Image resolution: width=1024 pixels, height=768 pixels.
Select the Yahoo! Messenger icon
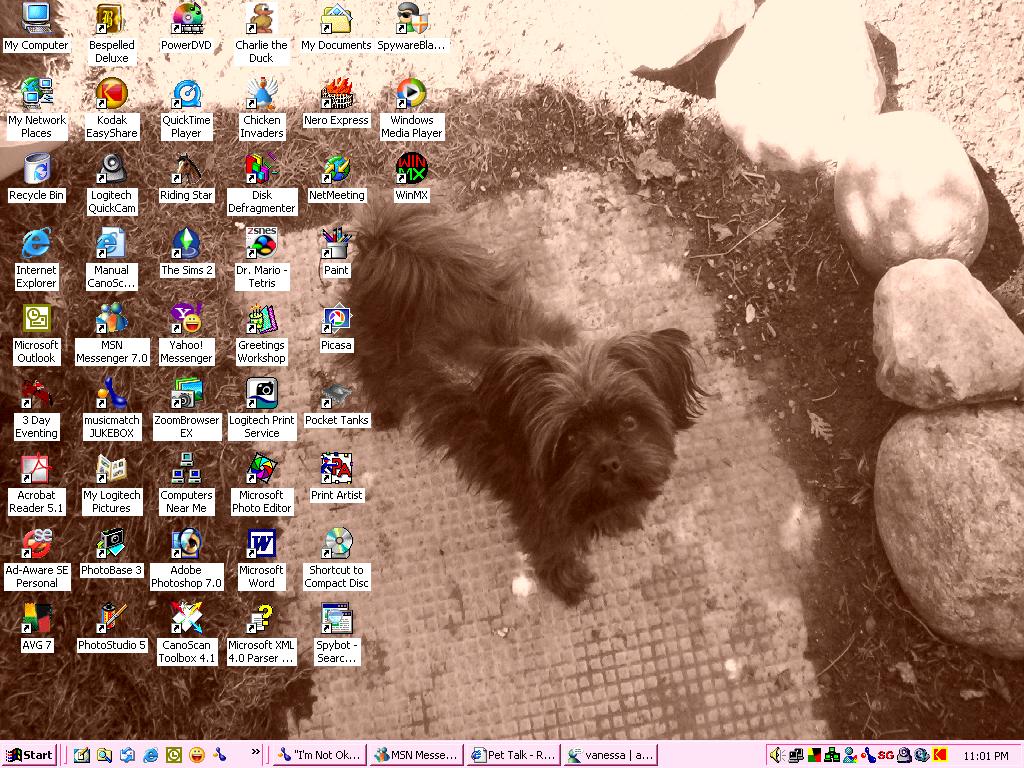pos(186,334)
